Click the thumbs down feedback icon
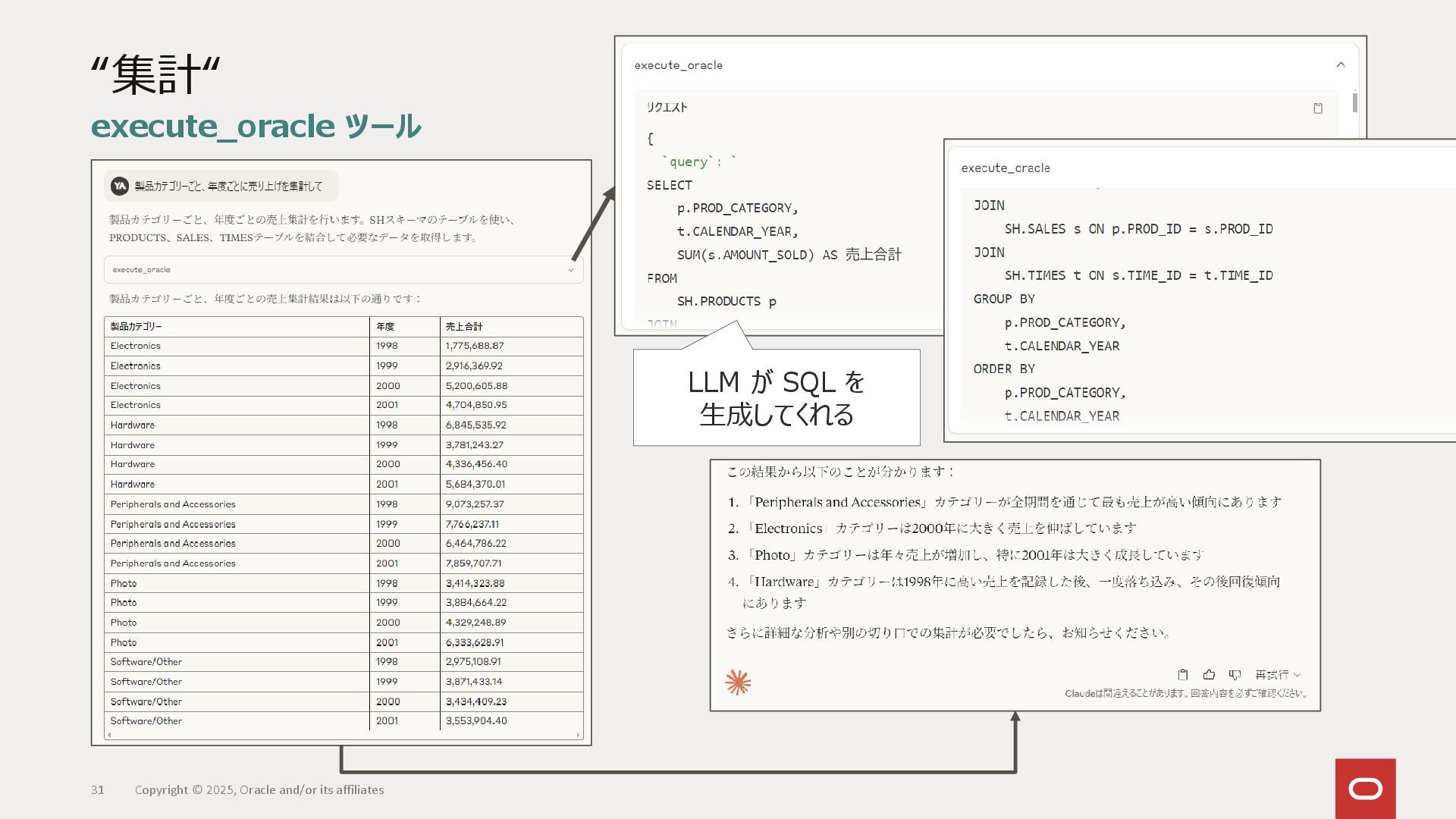 pos(1235,674)
